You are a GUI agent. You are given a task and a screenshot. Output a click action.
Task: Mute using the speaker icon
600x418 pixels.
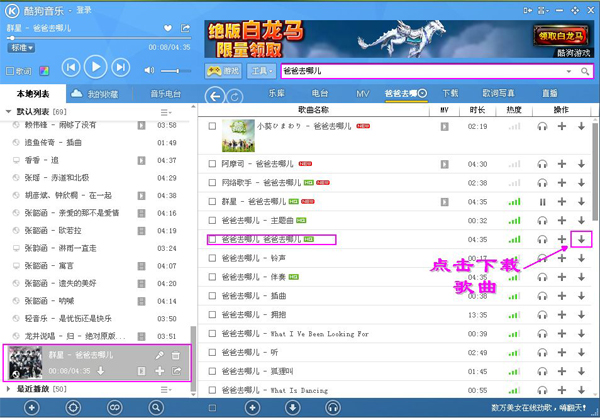point(149,70)
